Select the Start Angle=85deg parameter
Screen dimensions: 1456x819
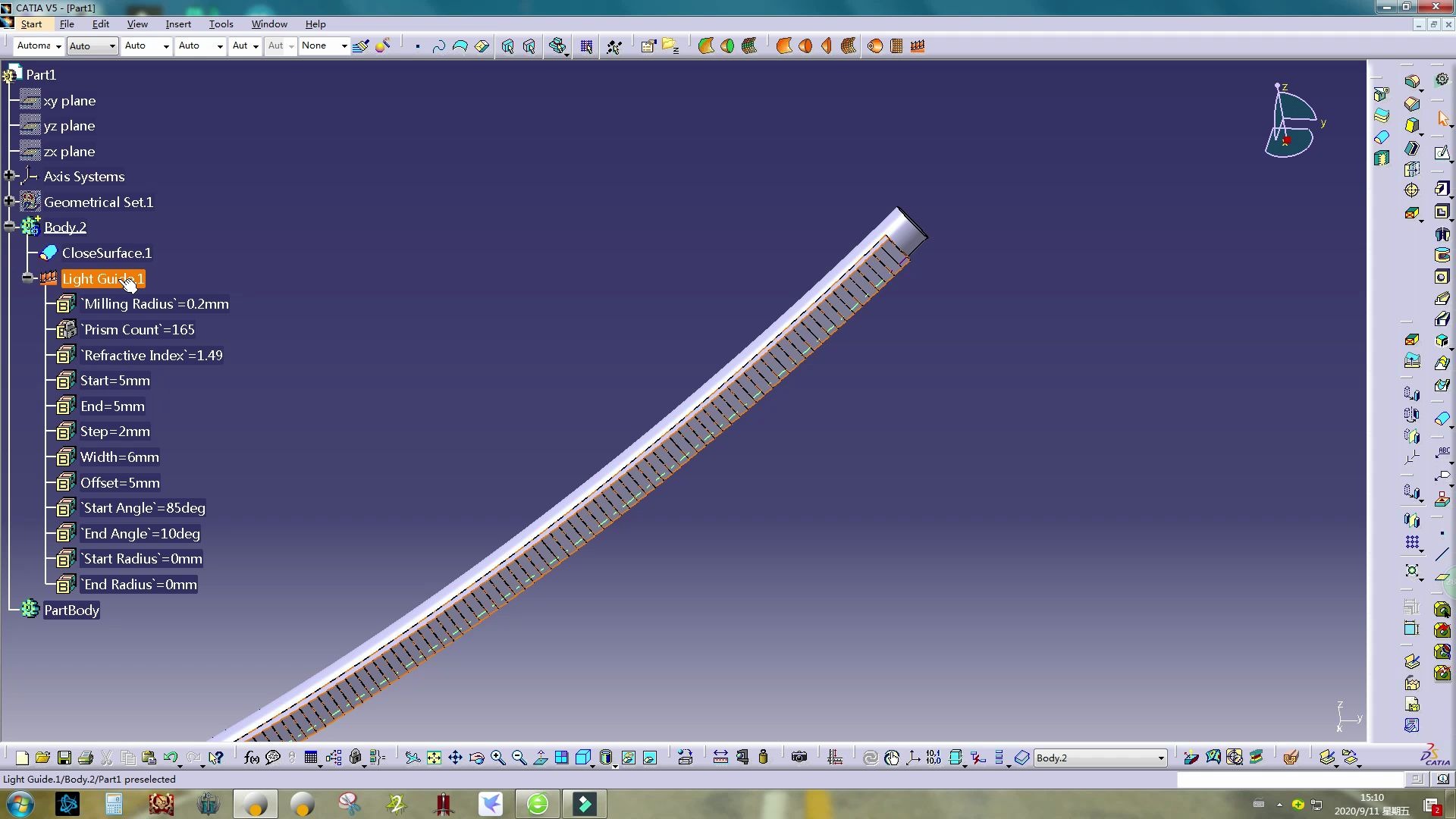coord(143,507)
